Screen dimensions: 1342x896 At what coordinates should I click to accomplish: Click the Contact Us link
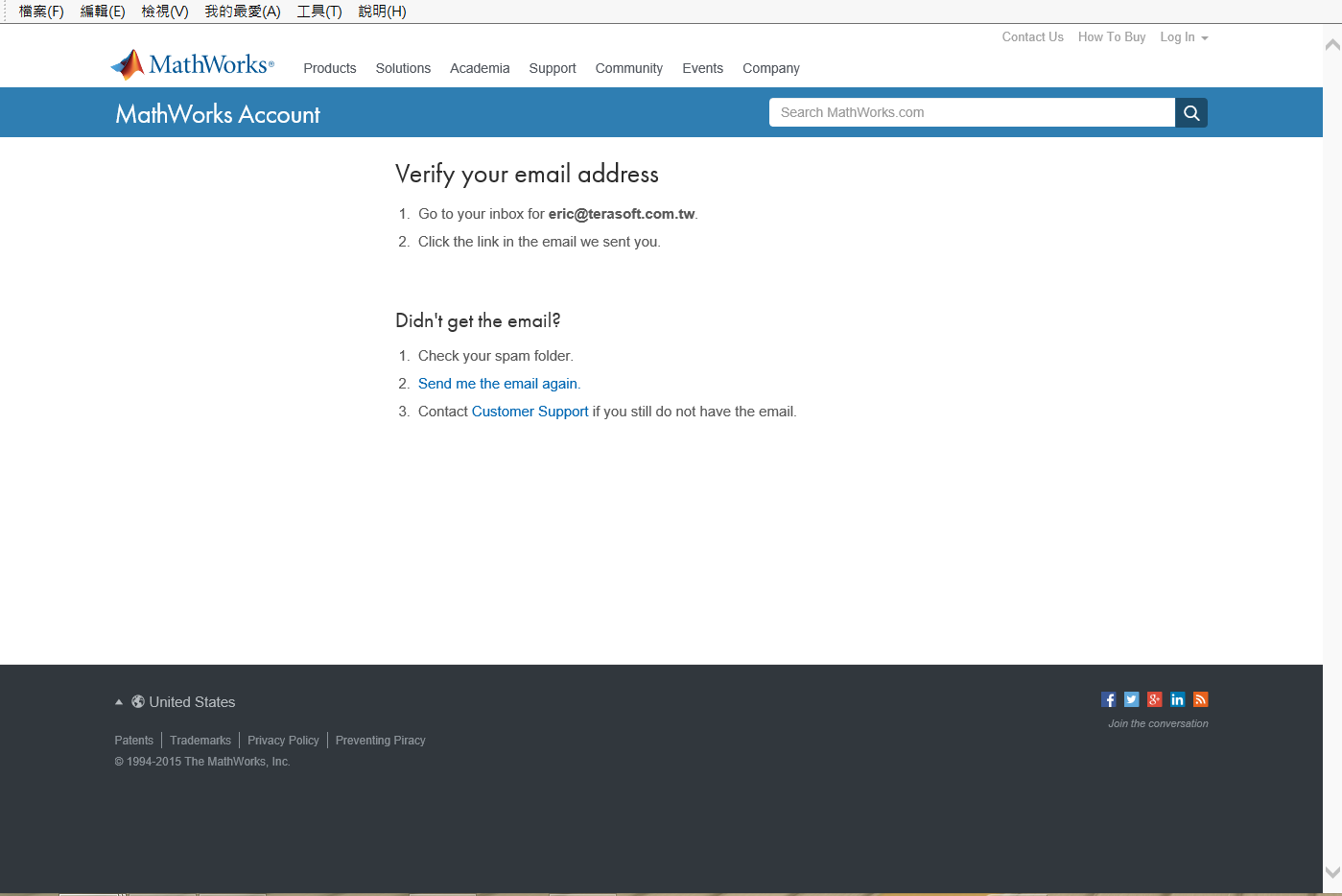(x=1033, y=37)
